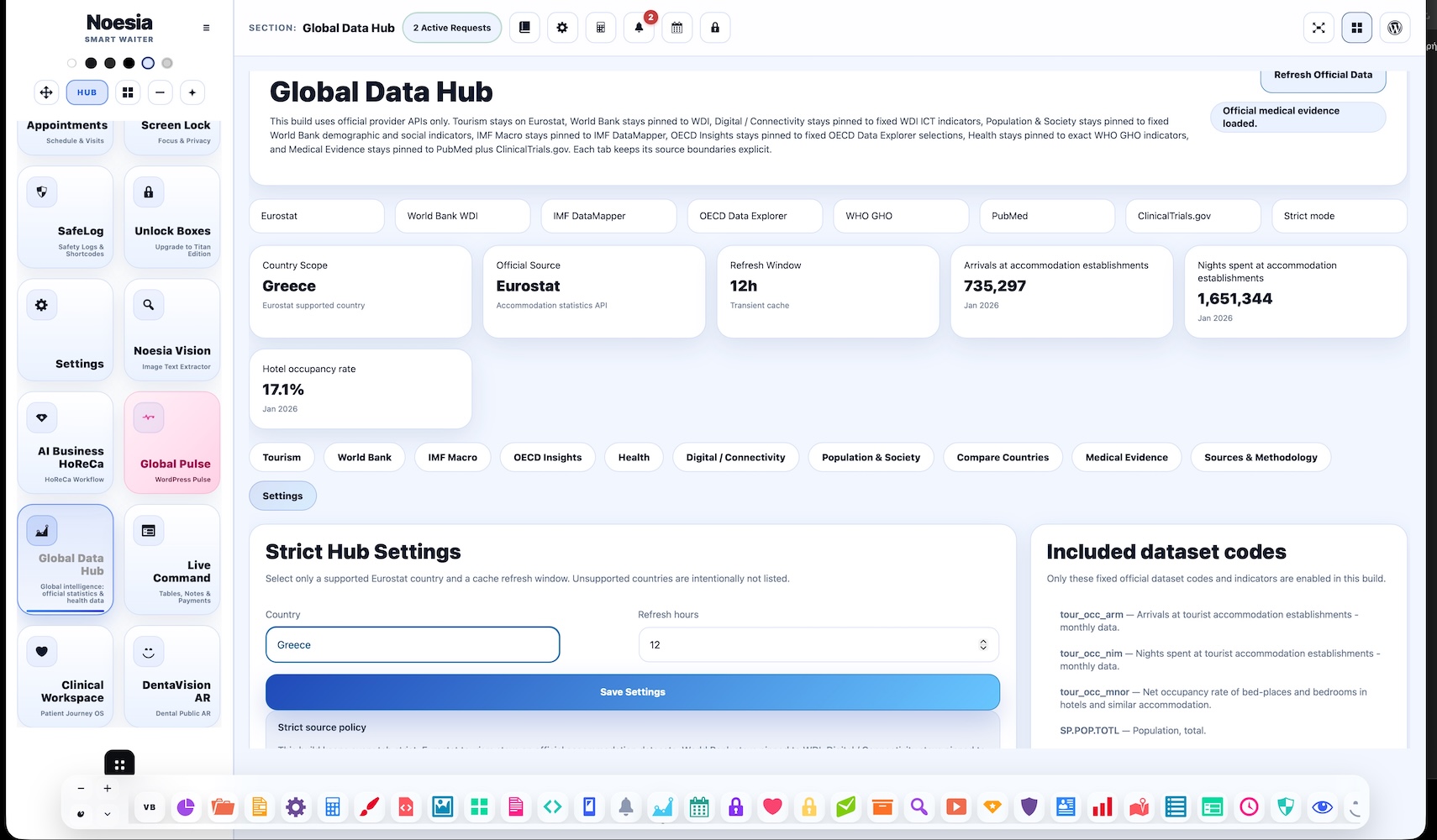This screenshot has height=840, width=1437.
Task: Click the move arrows icon in sidebar
Action: 46,92
